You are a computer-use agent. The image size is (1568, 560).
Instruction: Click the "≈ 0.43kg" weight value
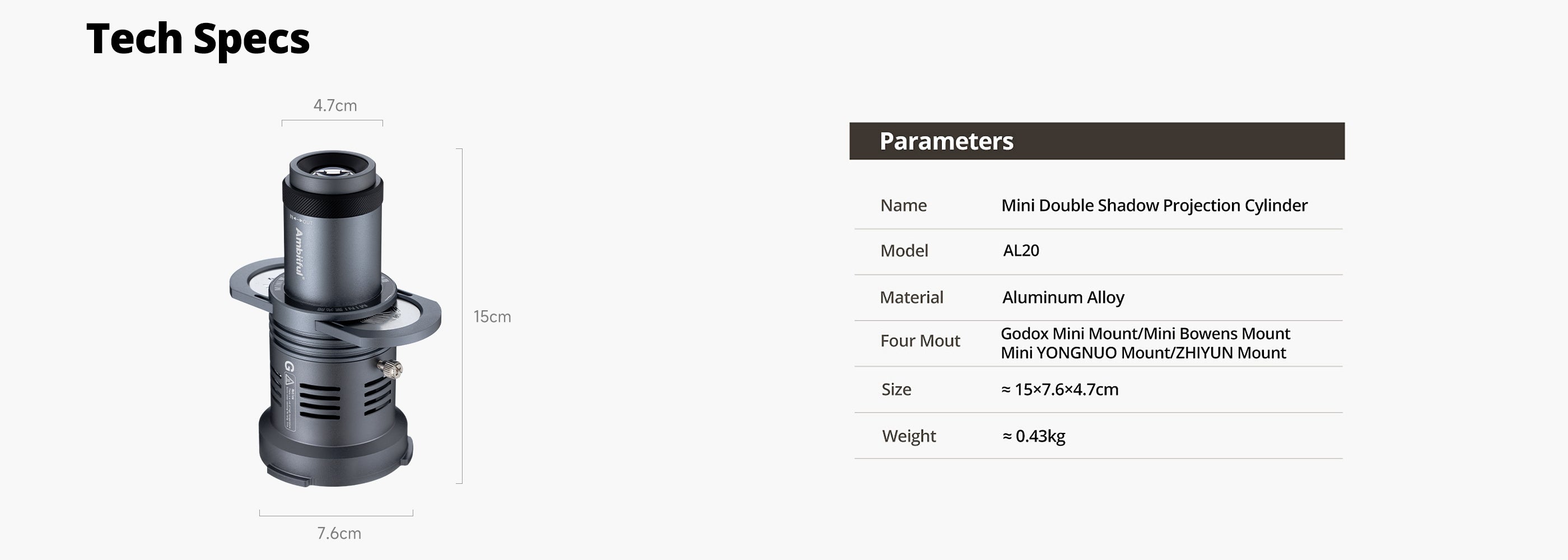[1034, 436]
